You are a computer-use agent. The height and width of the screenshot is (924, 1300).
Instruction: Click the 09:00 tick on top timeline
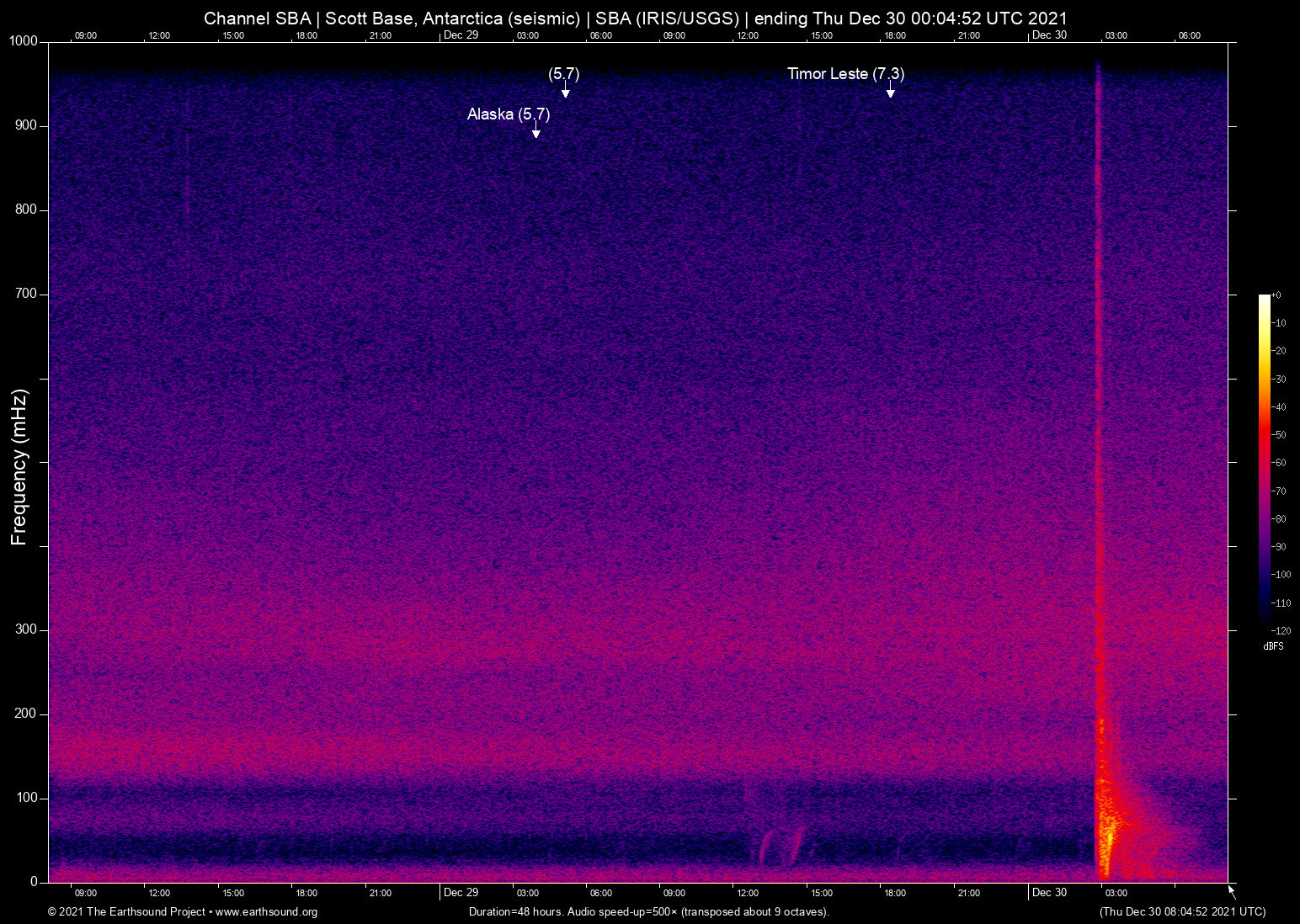point(85,36)
